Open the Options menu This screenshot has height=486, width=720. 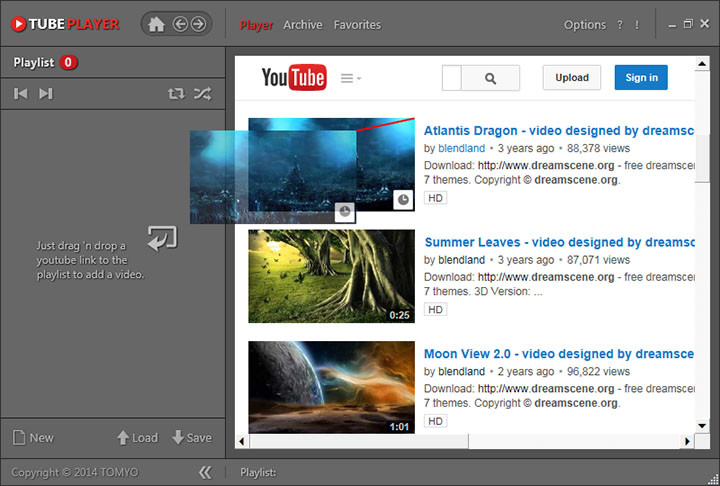(x=585, y=25)
